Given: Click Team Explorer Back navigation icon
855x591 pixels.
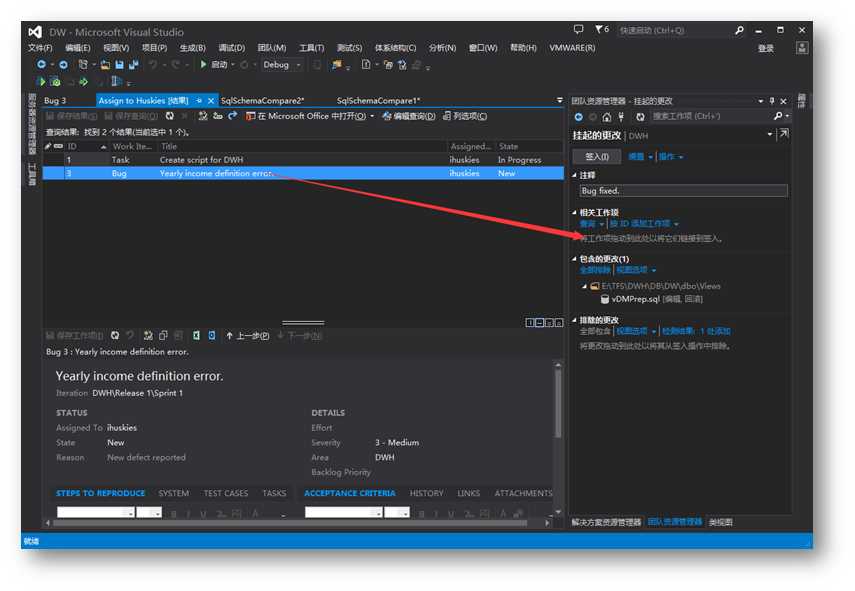Looking at the screenshot, I should 579,117.
